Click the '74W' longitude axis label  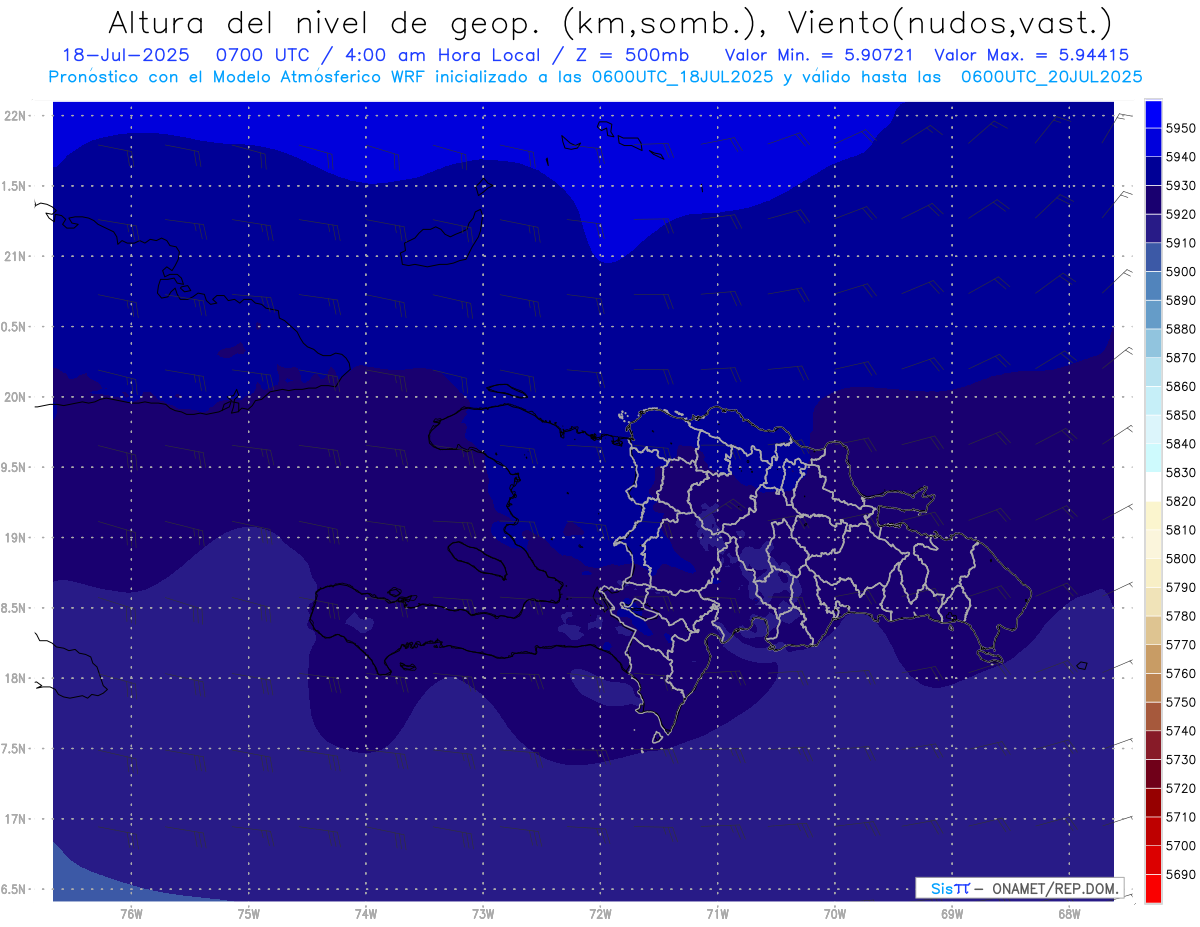pos(366,914)
